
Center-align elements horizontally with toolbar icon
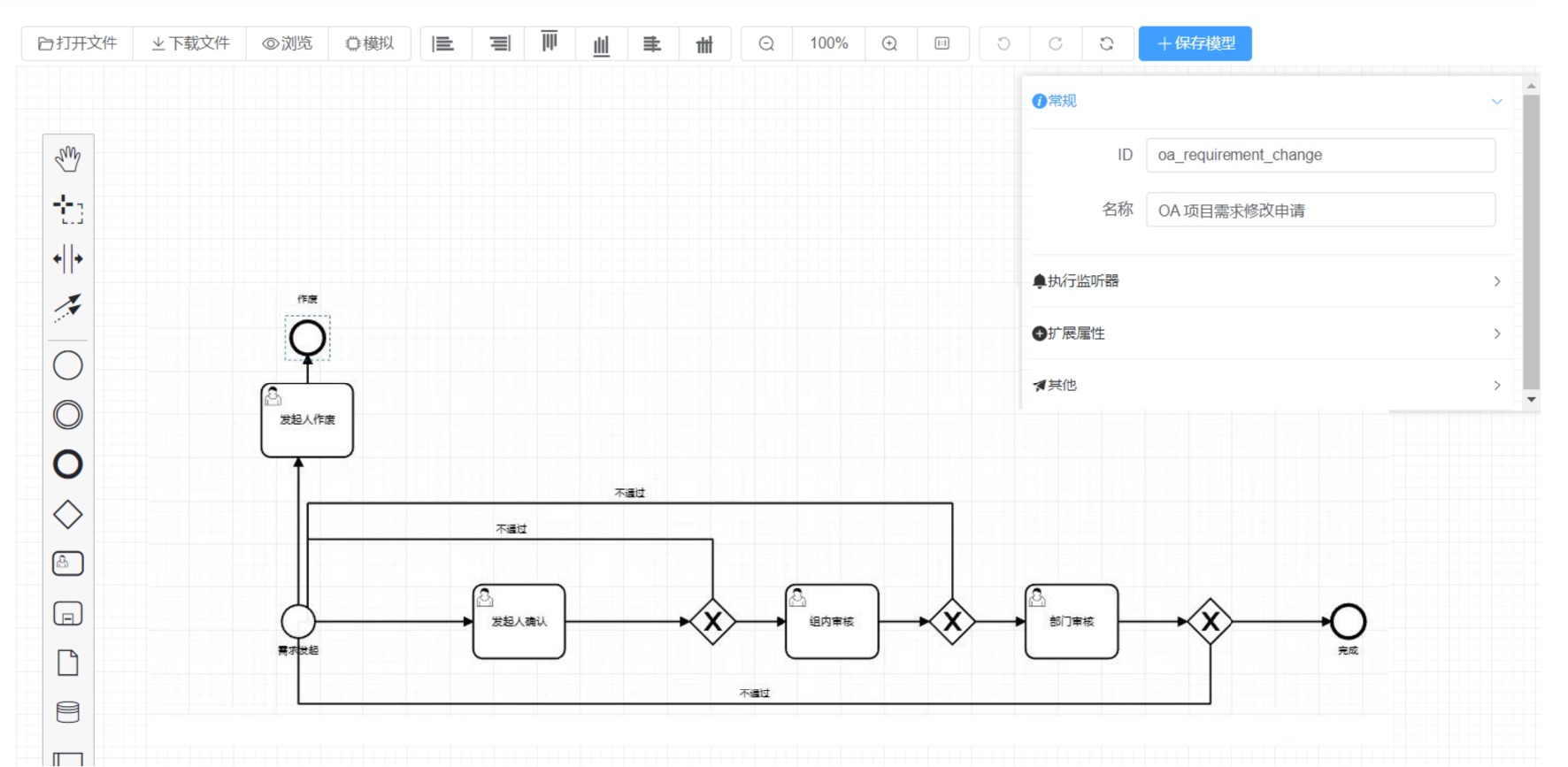[x=652, y=43]
